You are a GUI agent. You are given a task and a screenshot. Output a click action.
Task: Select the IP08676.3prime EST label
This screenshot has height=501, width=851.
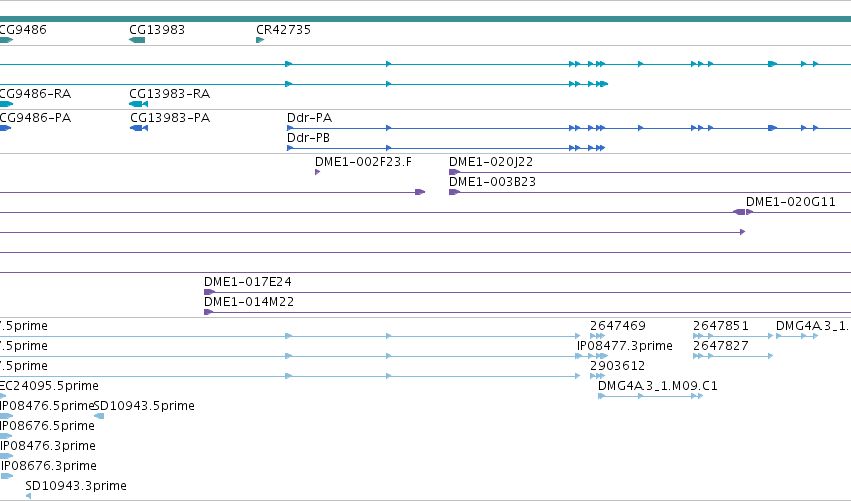click(49, 466)
